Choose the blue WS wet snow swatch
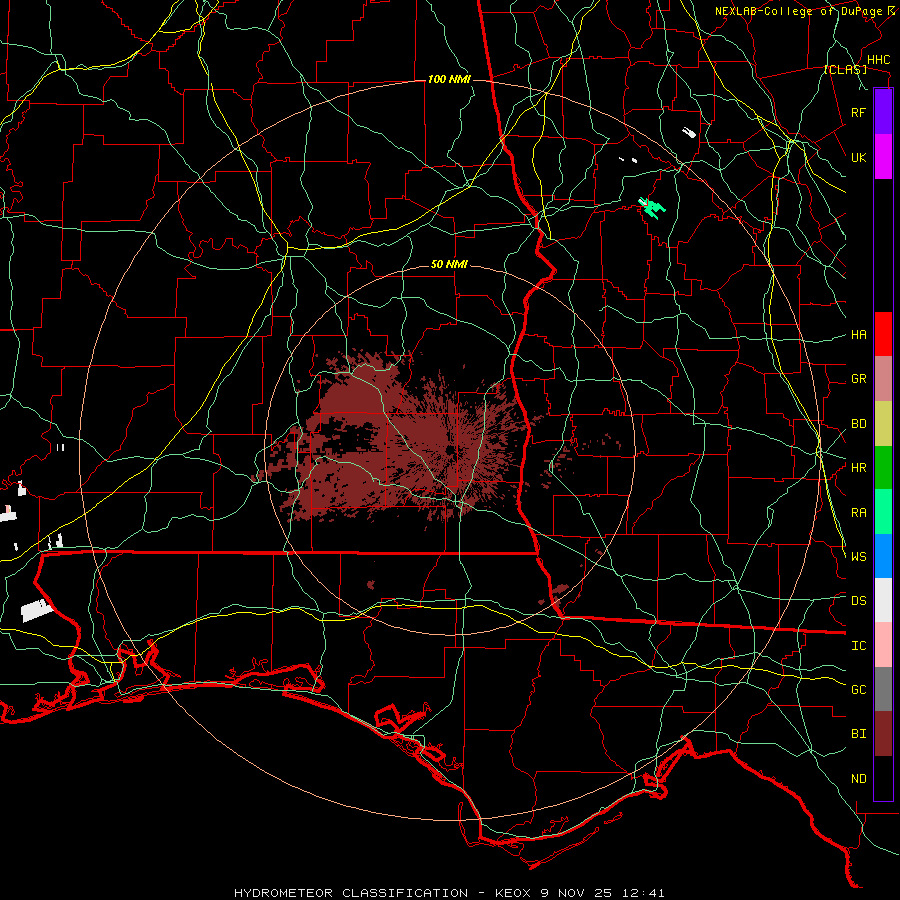Image resolution: width=900 pixels, height=900 pixels. [x=883, y=556]
